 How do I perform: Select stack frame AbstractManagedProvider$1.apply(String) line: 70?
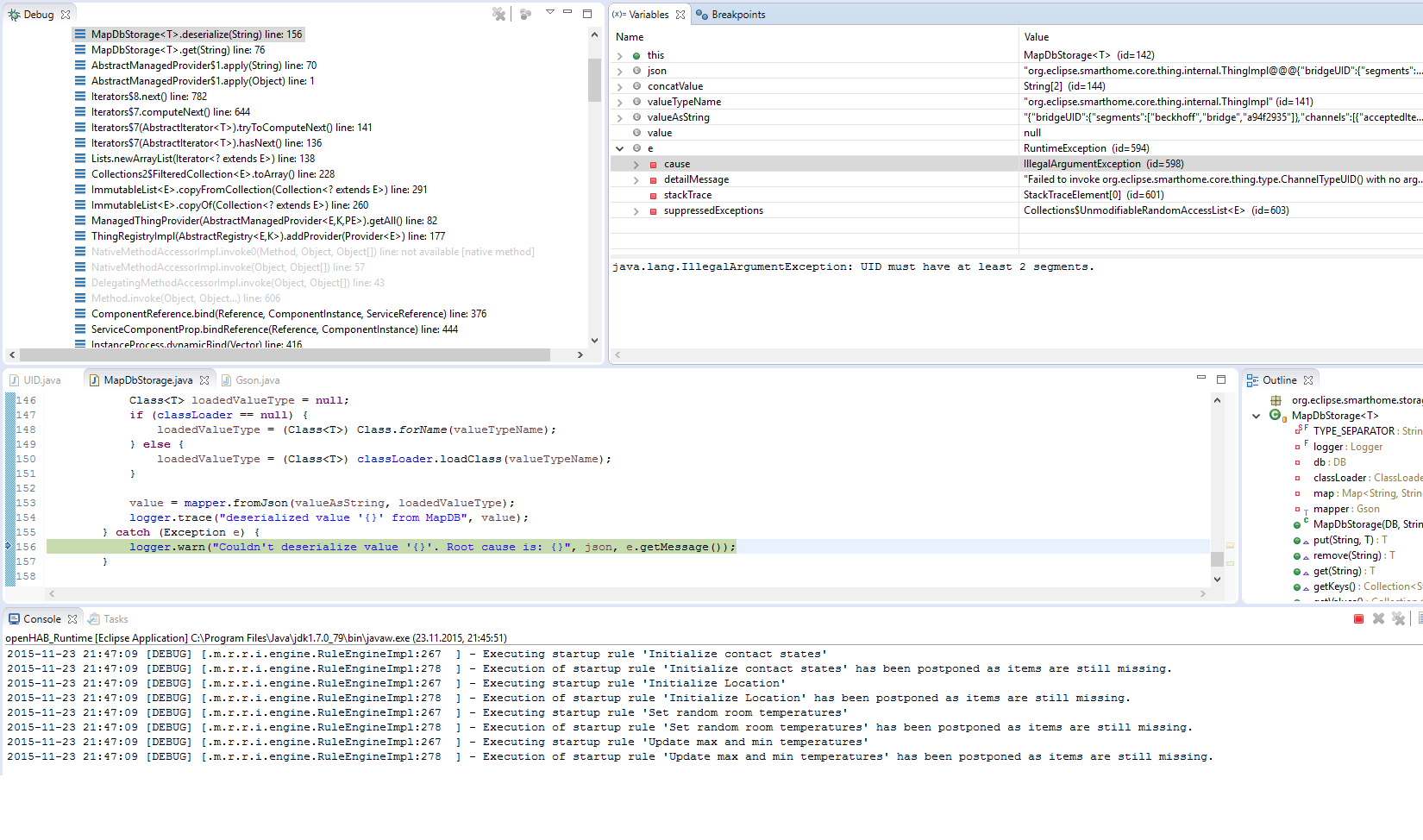click(204, 66)
